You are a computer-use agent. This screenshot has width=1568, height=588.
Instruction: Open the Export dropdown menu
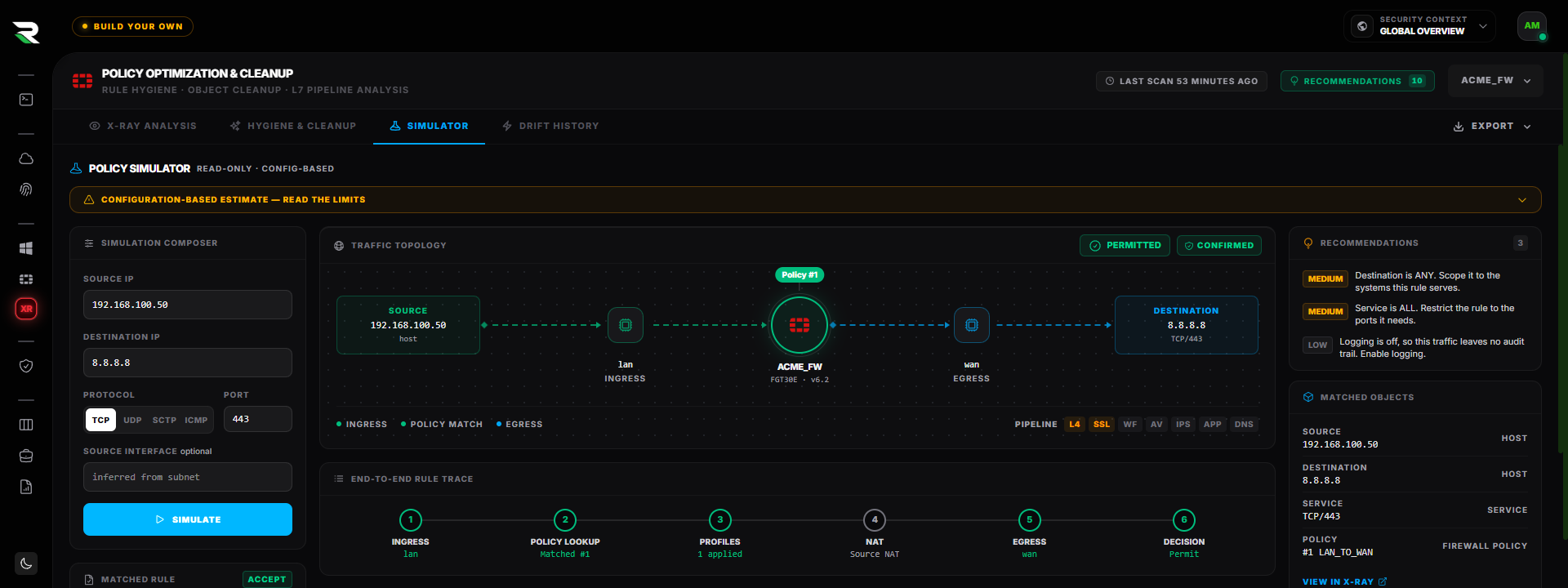(1492, 127)
